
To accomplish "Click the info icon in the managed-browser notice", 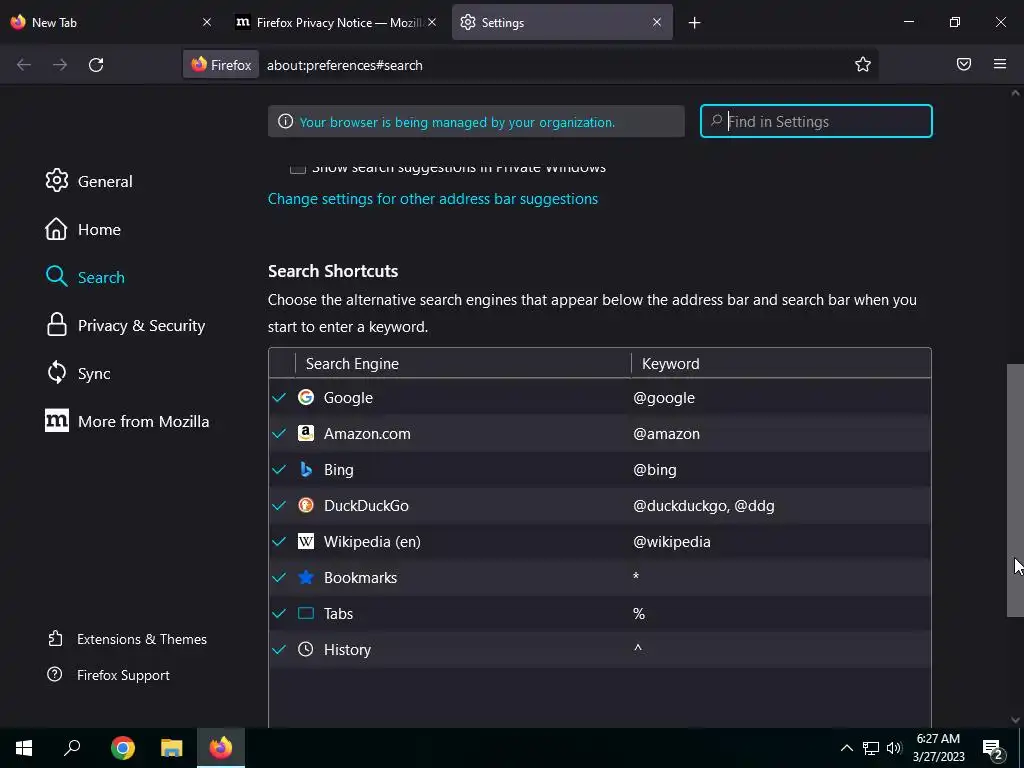I will [285, 121].
